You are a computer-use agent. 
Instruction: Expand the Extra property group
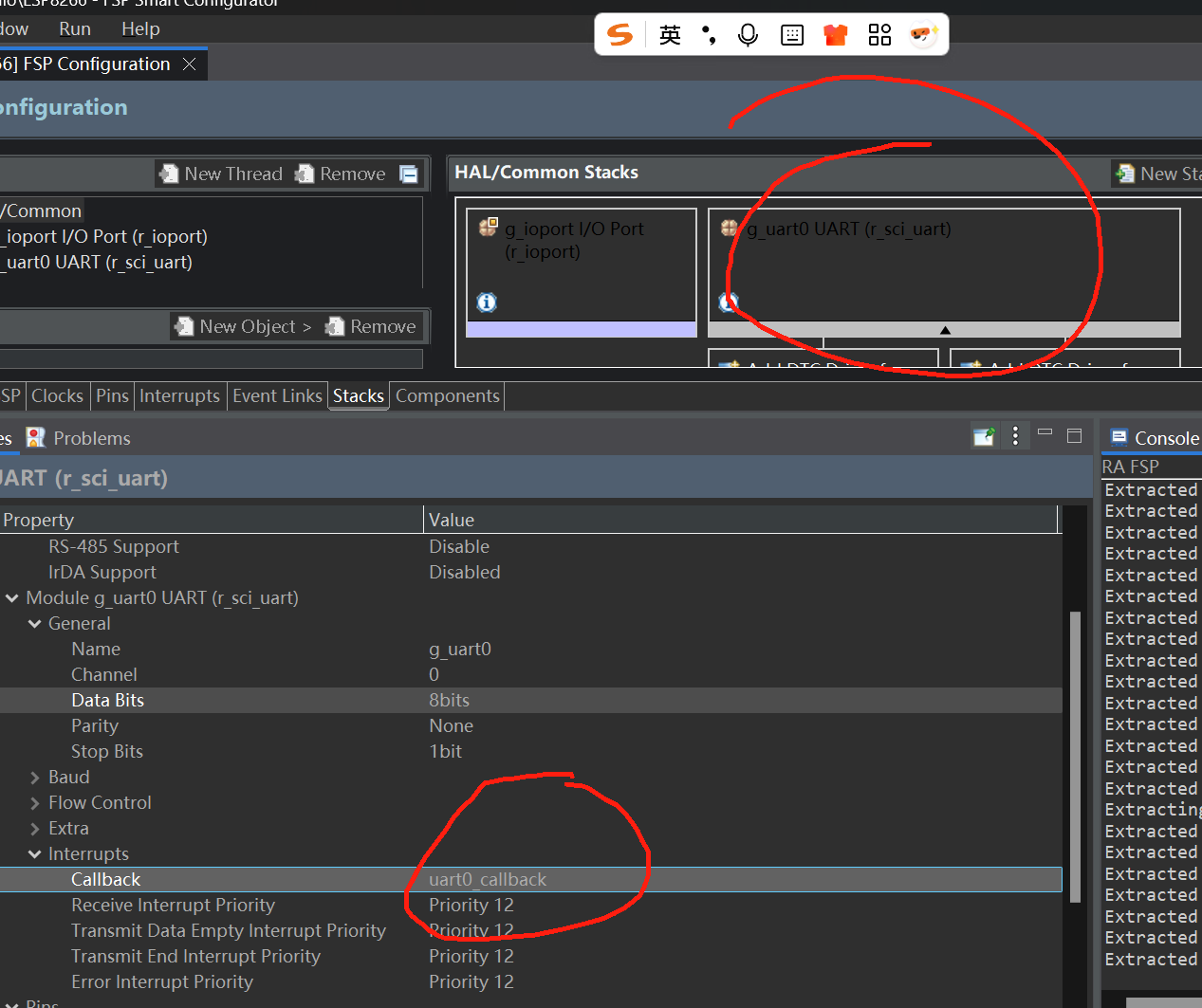(x=35, y=829)
